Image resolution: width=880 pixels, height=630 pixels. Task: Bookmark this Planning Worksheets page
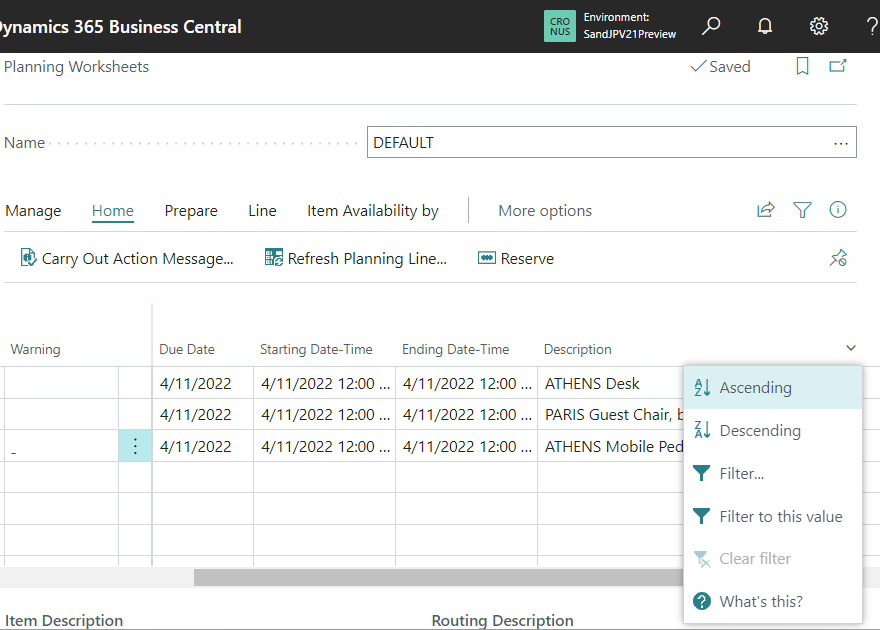(803, 66)
